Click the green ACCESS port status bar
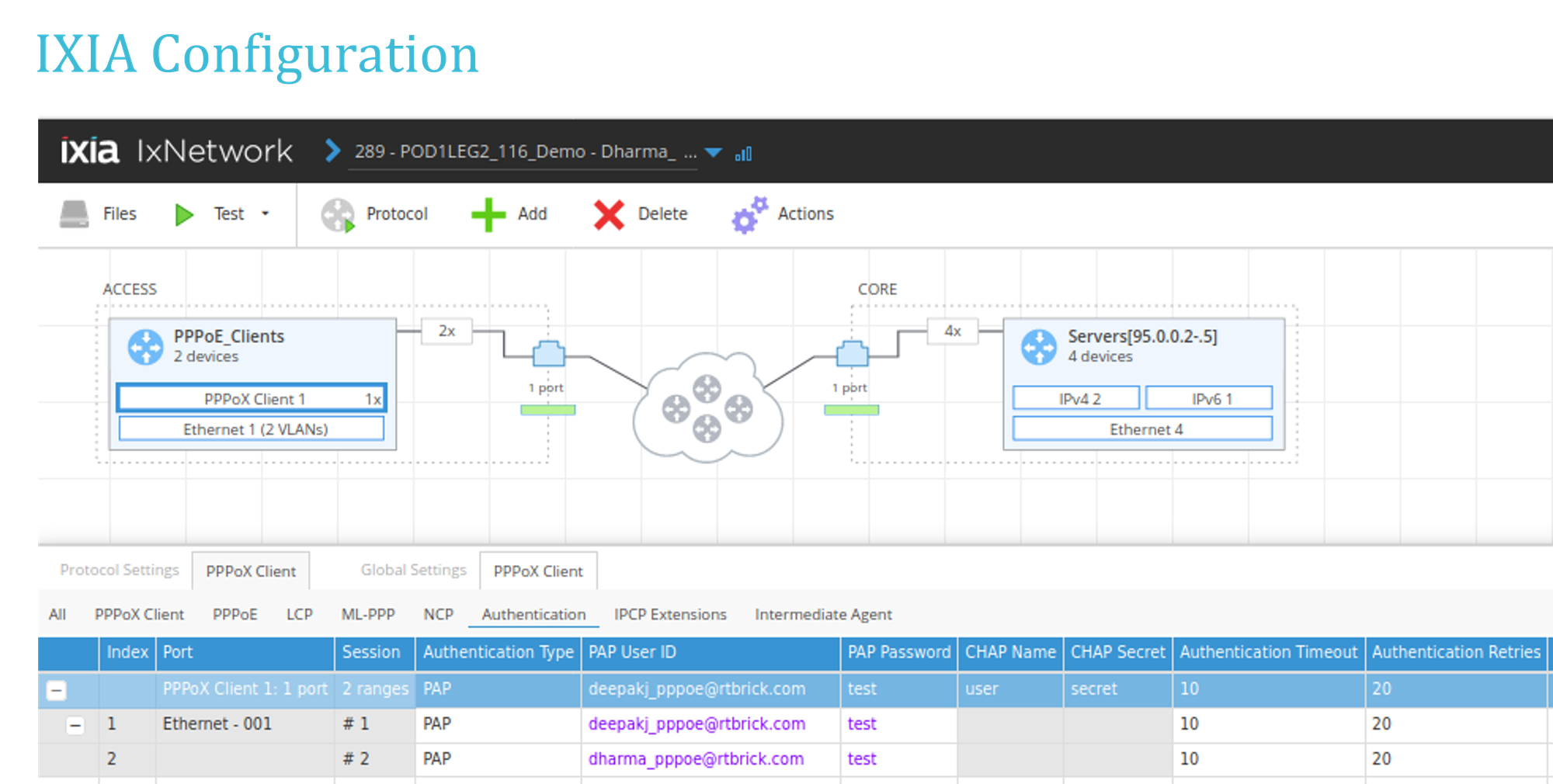This screenshot has height=784, width=1553. (x=548, y=410)
